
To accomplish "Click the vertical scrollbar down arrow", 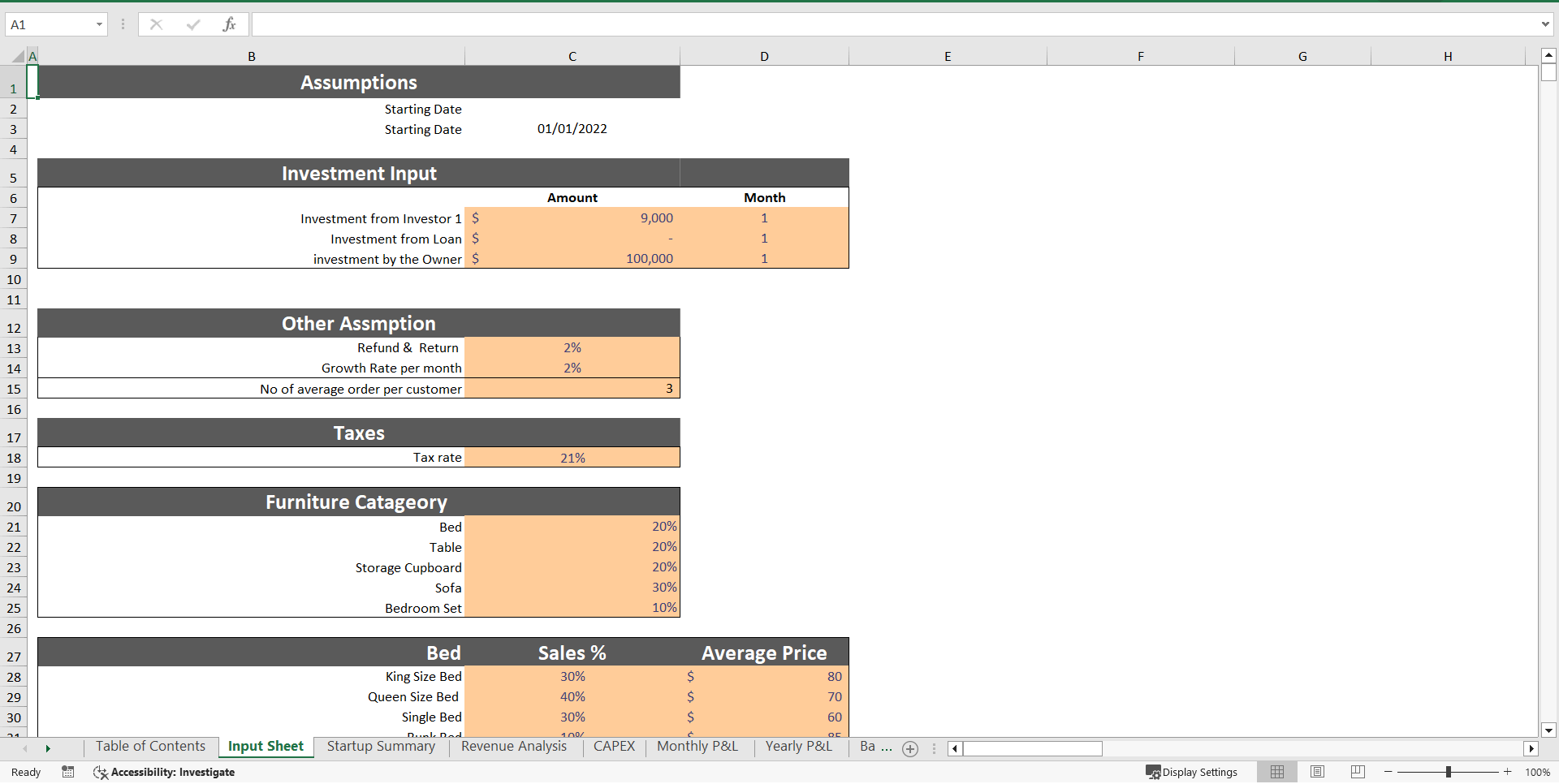I will [1548, 729].
